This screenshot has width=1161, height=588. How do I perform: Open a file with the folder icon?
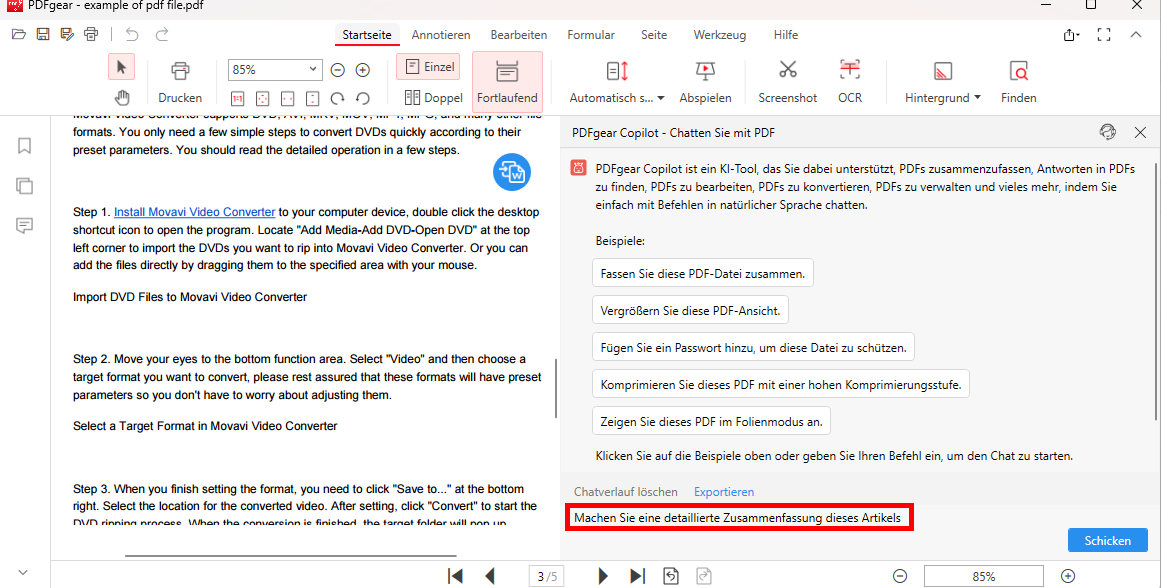(19, 34)
